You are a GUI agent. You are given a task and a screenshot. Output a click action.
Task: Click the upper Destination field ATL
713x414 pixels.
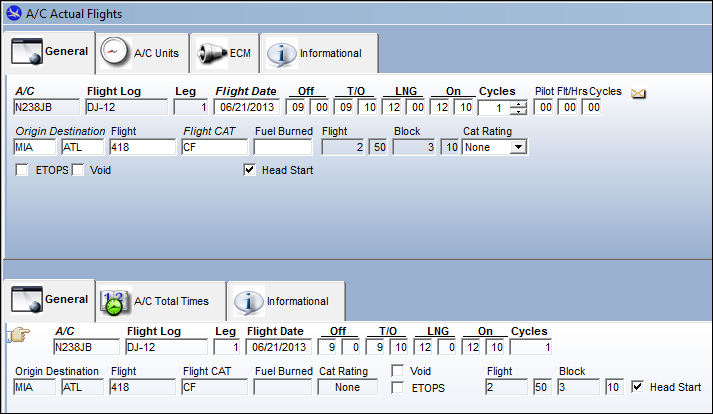[x=83, y=147]
